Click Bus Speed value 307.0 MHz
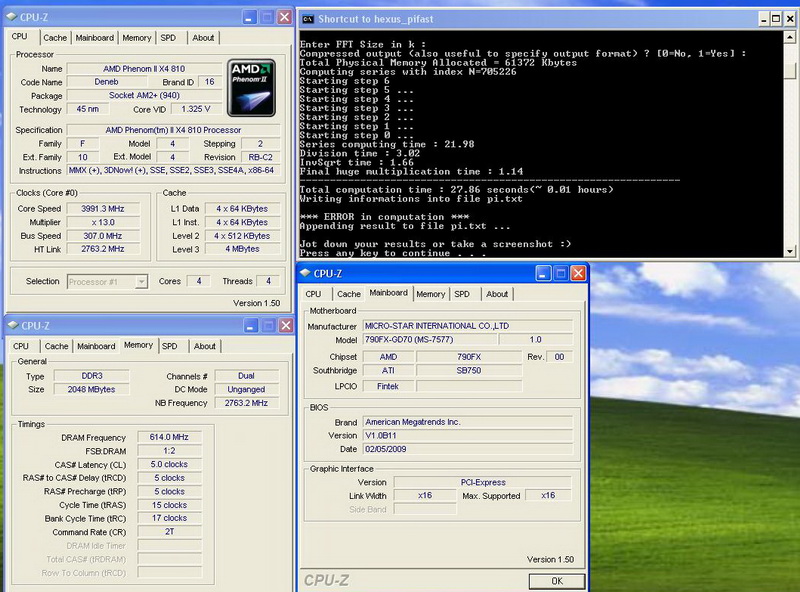 [x=103, y=236]
